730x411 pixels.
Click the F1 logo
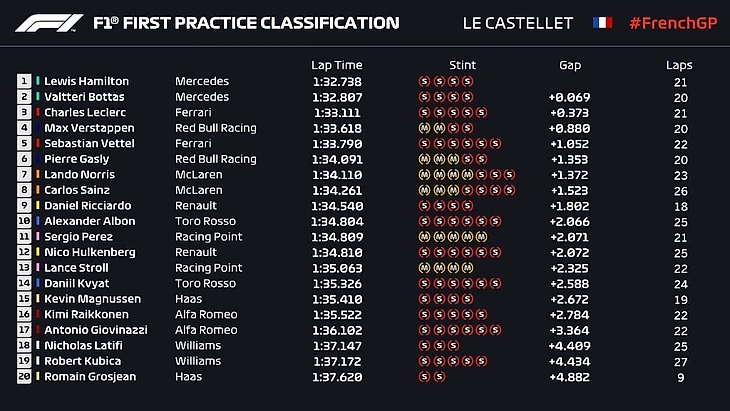point(47,22)
